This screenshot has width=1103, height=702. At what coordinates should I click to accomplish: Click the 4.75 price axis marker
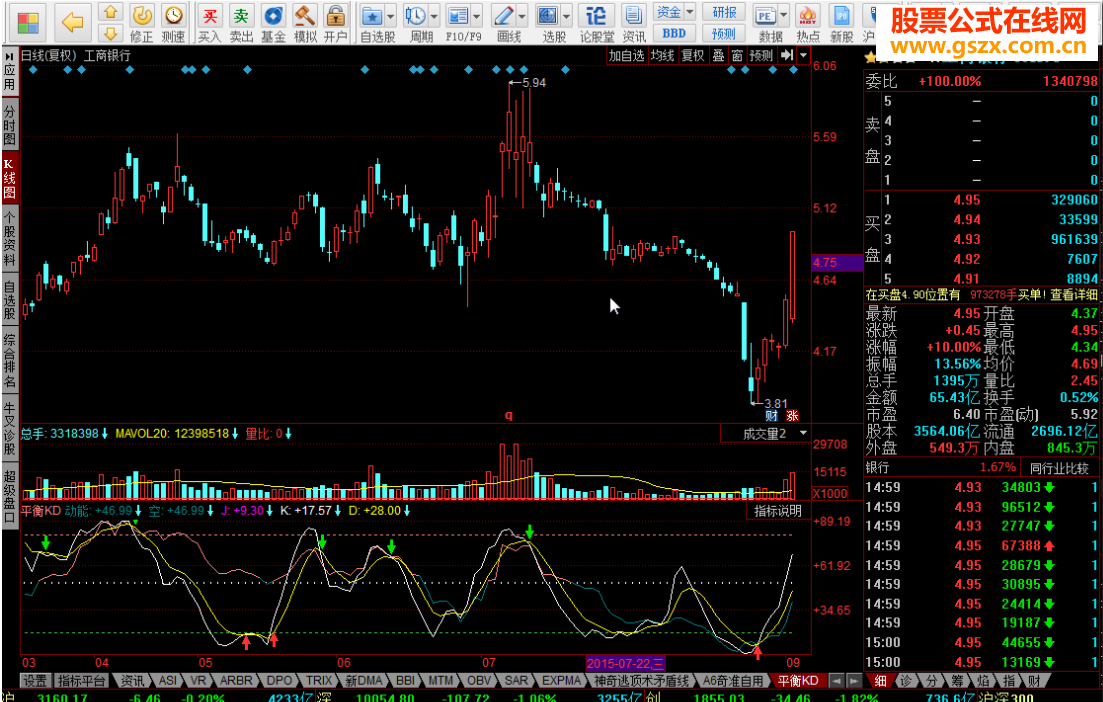836,262
